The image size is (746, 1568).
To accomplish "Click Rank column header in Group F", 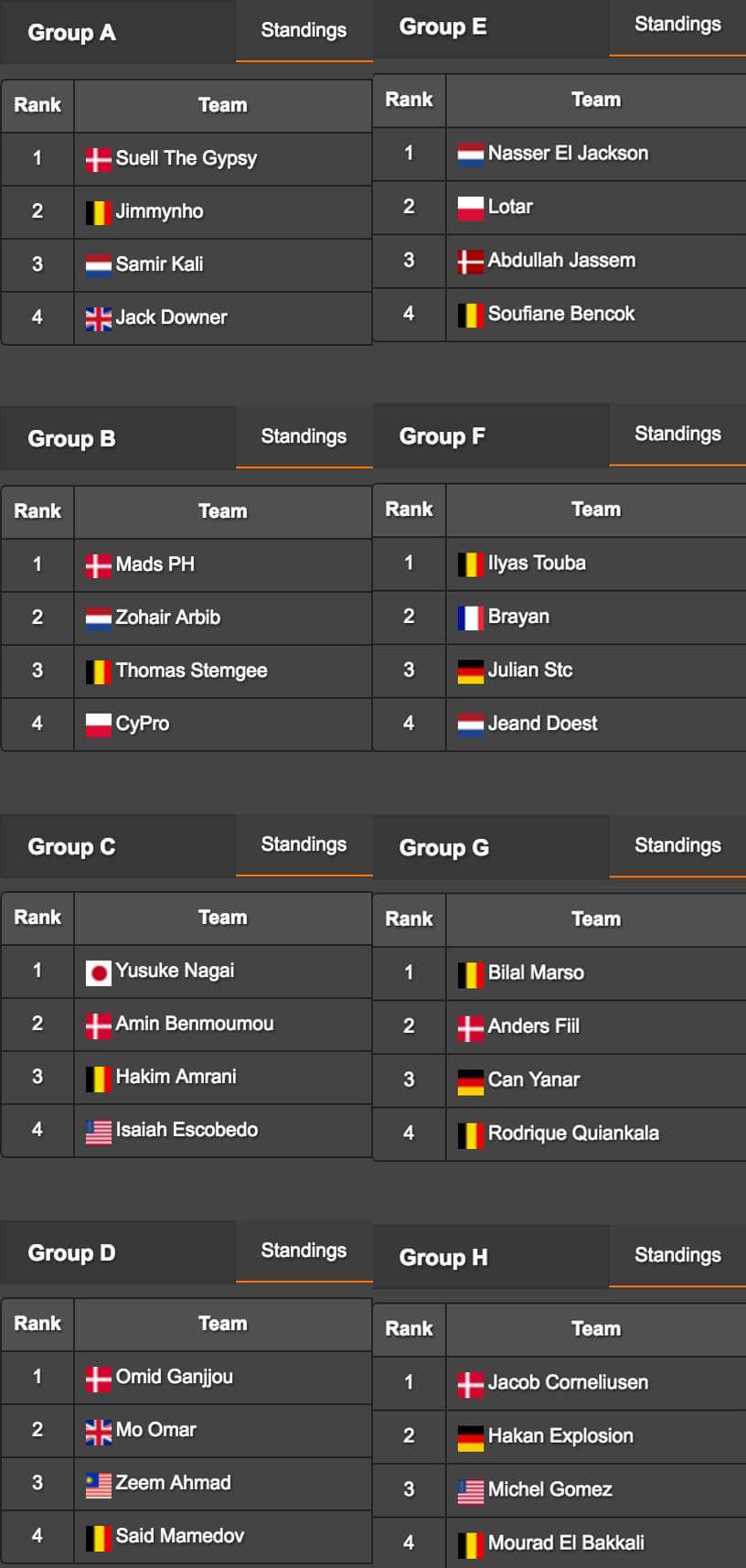I will tap(409, 510).
